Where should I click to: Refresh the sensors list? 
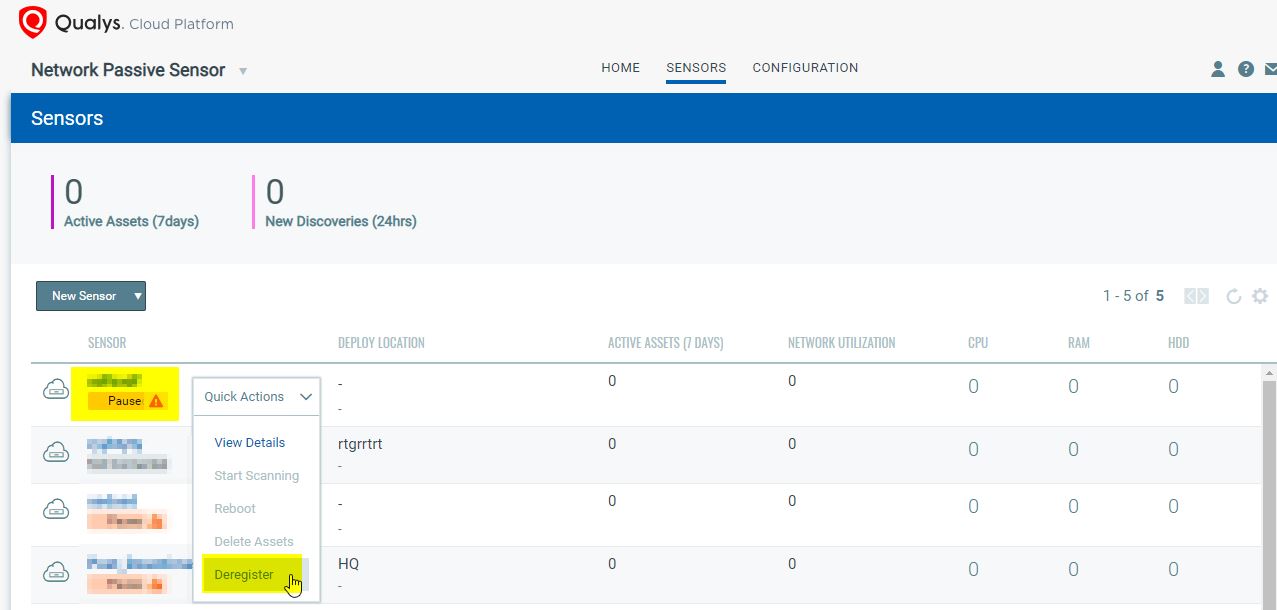[1233, 296]
